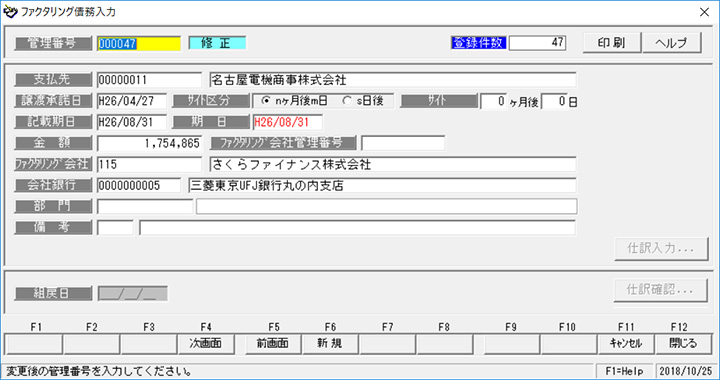Click the empty F9 function key button
The image size is (720, 380).
(512, 344)
